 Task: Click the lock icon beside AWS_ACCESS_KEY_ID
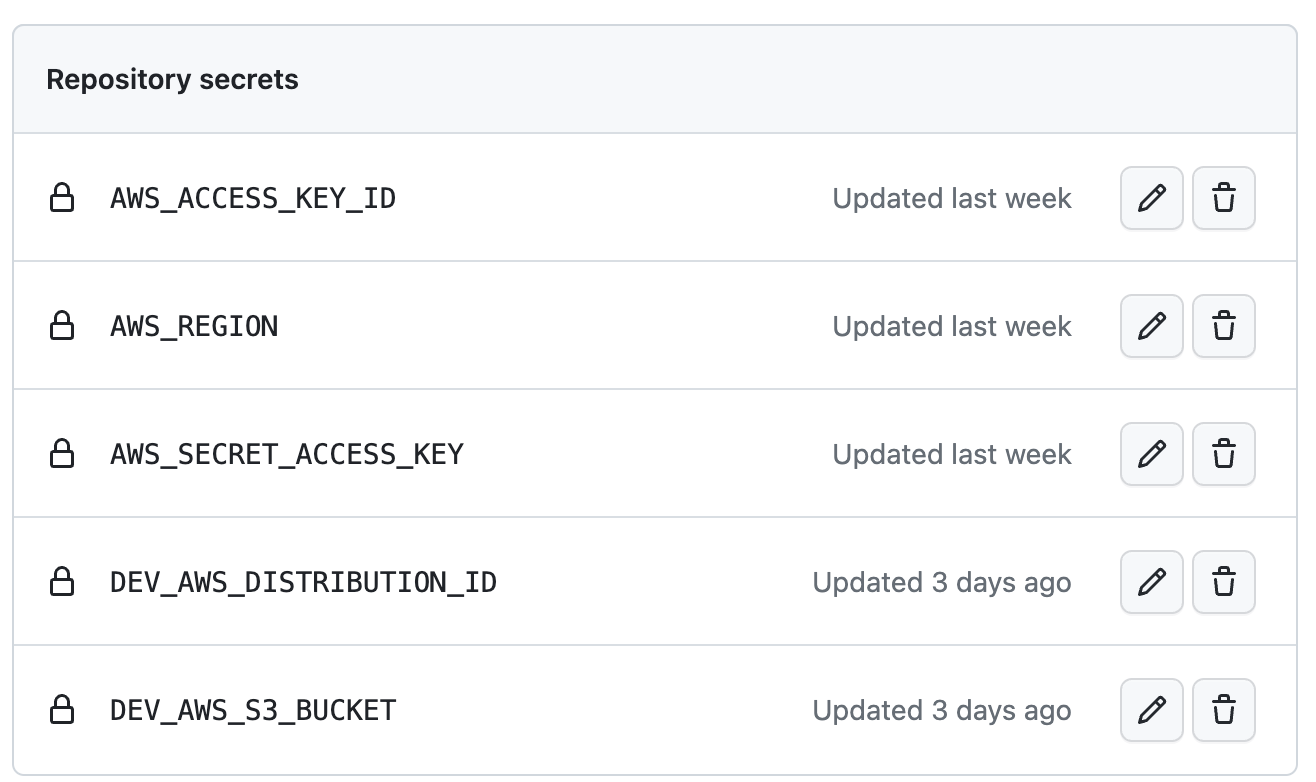62,198
